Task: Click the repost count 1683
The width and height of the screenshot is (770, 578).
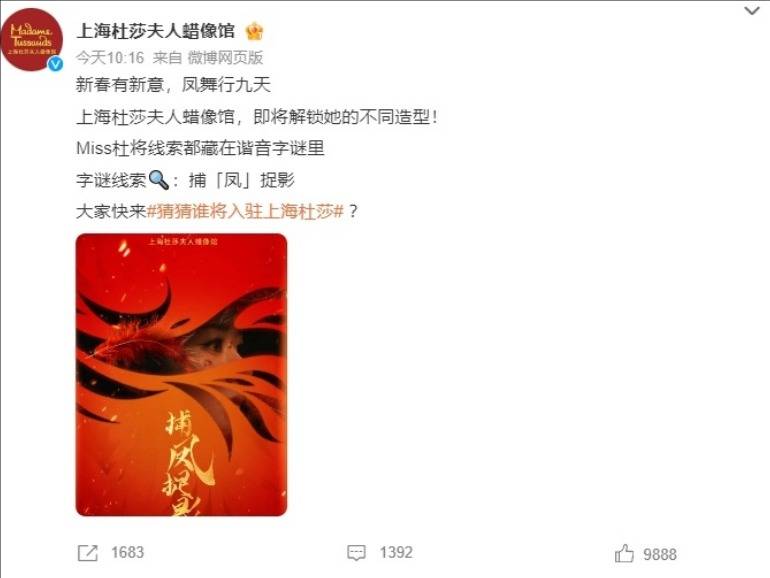Action: 128,552
